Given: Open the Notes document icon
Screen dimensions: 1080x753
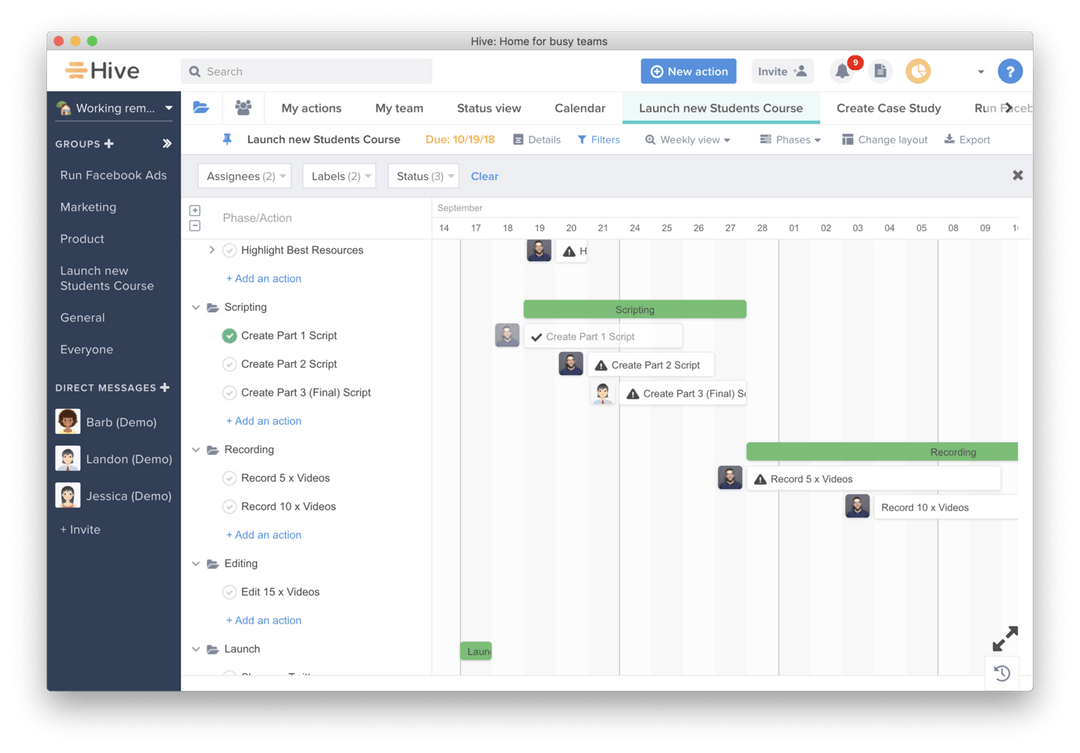Looking at the screenshot, I should (x=879, y=71).
